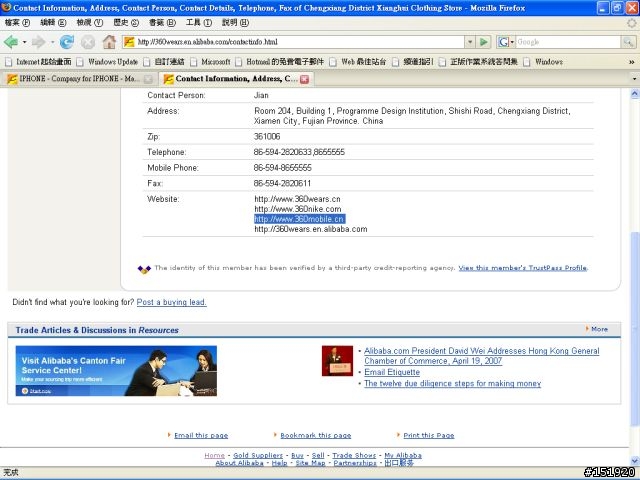This screenshot has width=640, height=480.
Task: Show more bookmarks with the chevron
Action: [x=631, y=62]
